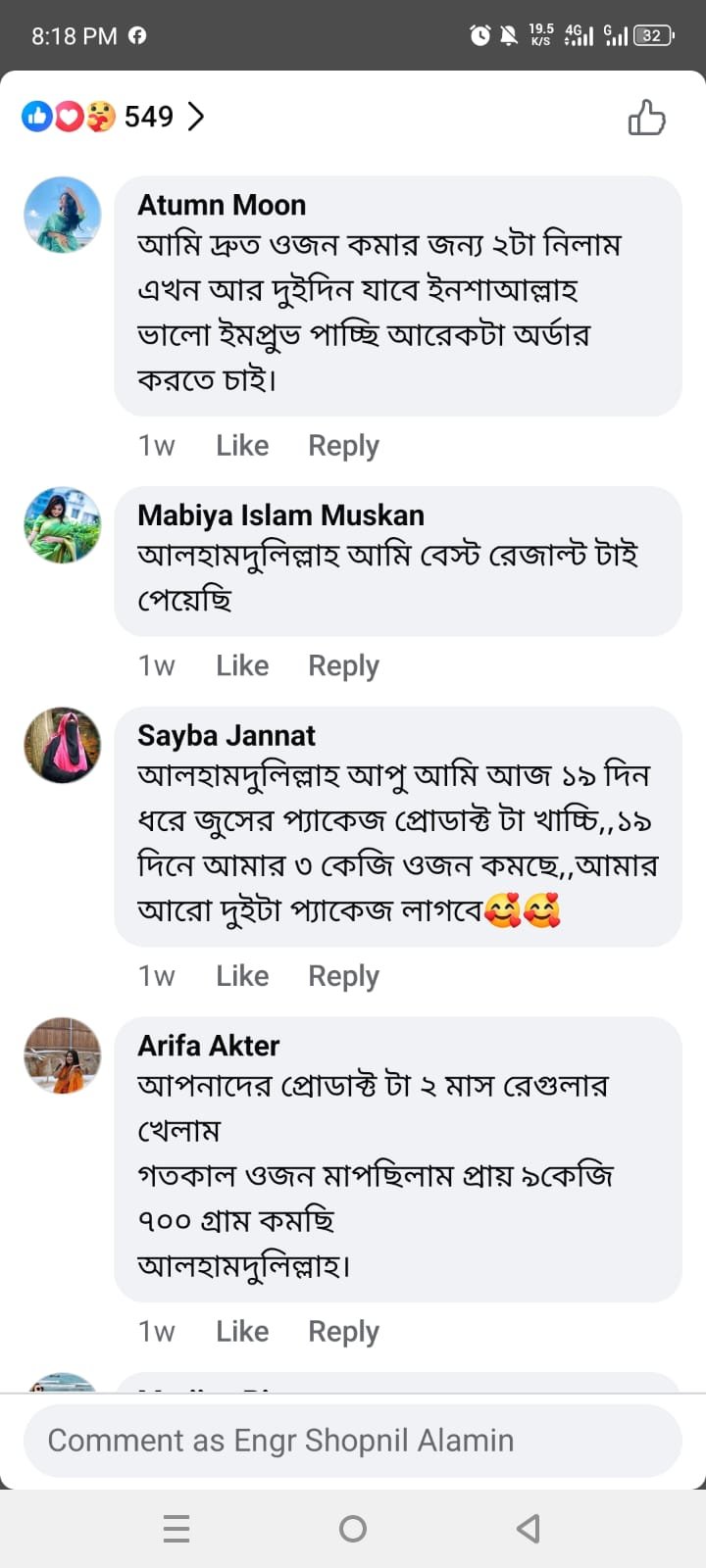Reply to Sayba Jannat's comment
This screenshot has width=706, height=1568.
343,976
